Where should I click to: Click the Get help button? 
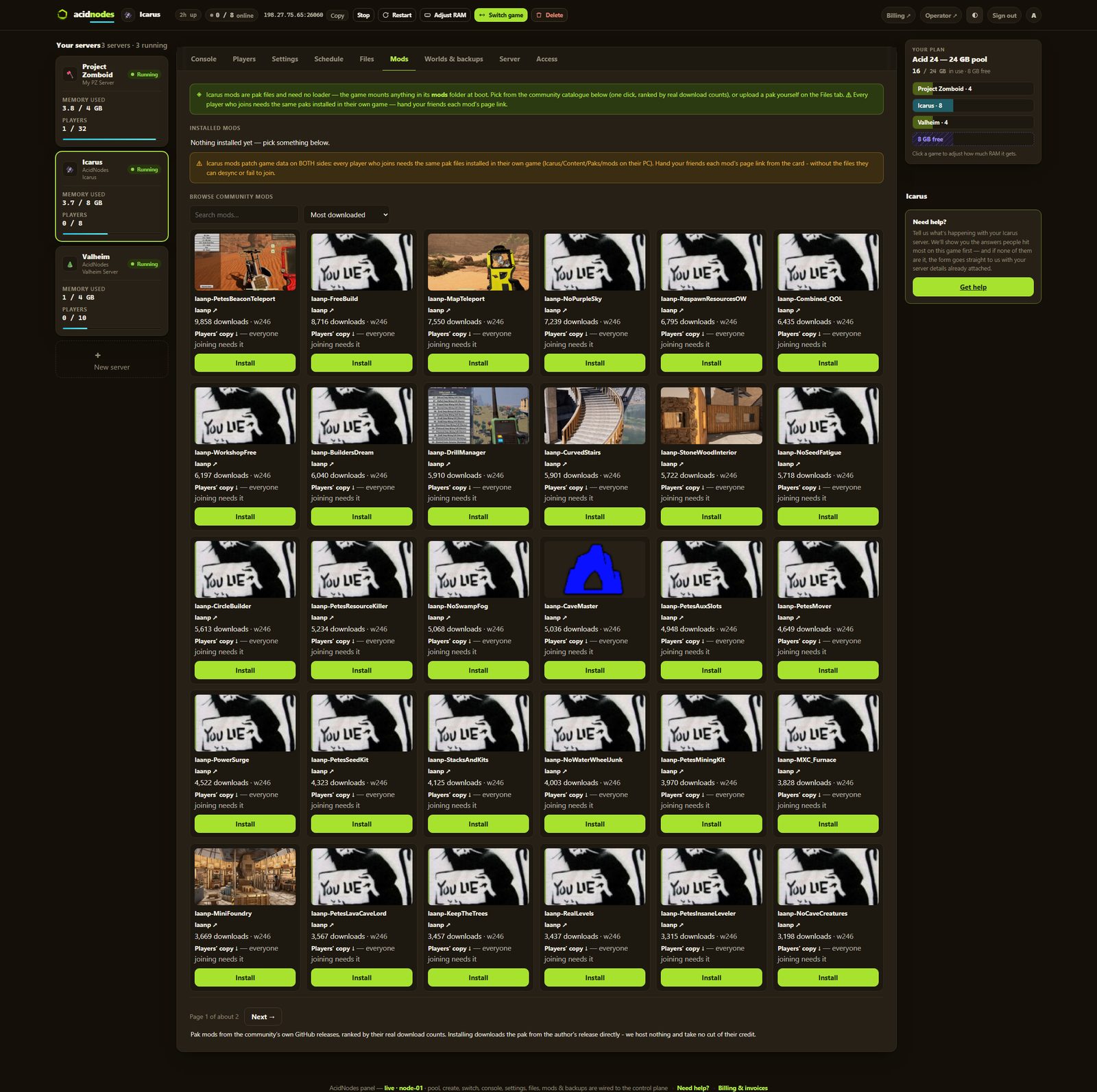tap(973, 287)
